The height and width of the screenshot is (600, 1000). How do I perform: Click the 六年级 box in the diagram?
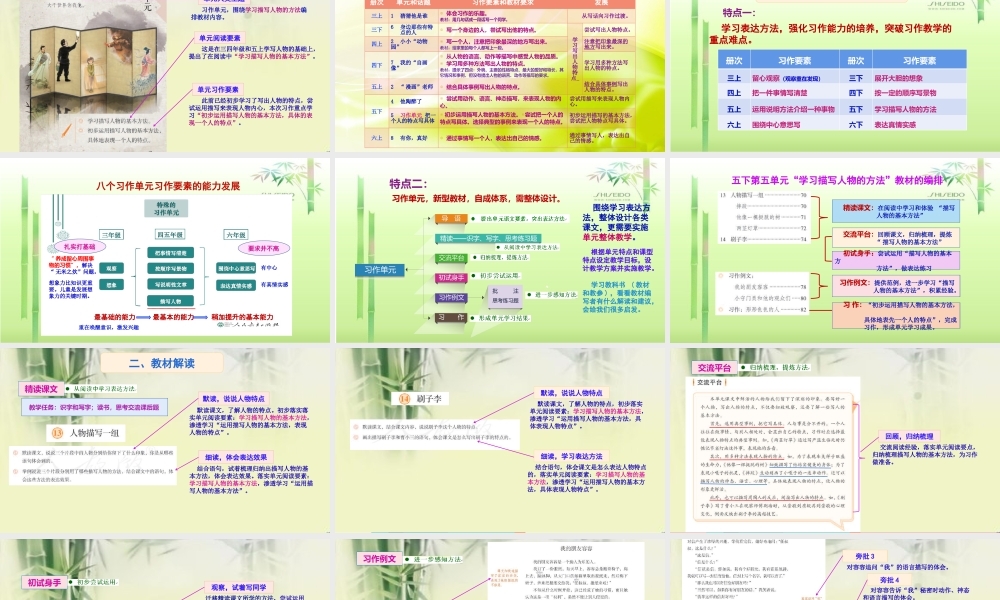tap(235, 235)
